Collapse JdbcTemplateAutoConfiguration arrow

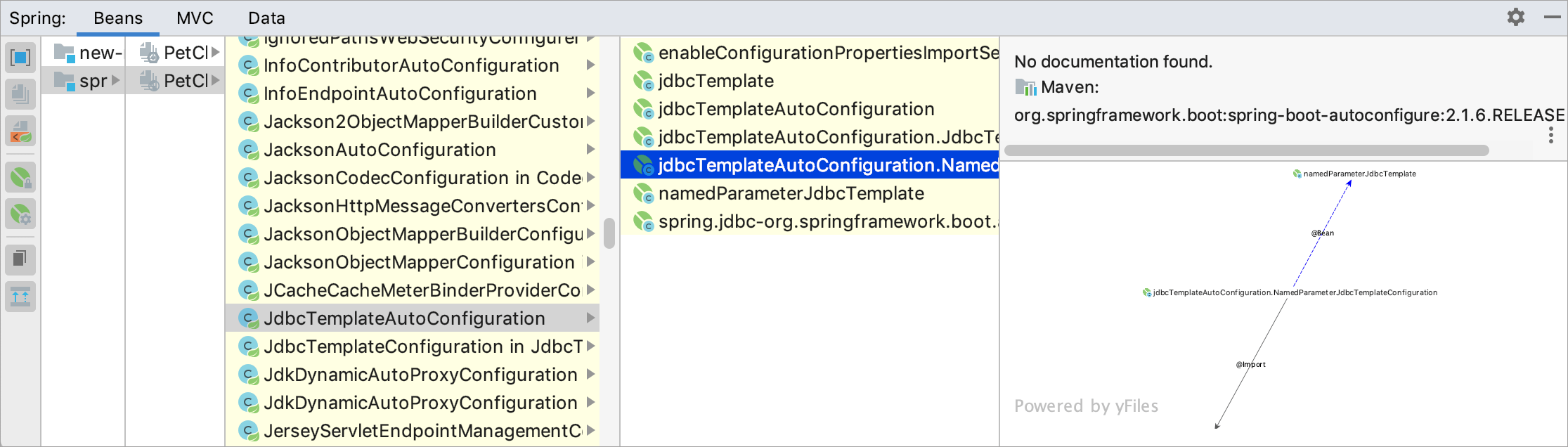[x=591, y=318]
